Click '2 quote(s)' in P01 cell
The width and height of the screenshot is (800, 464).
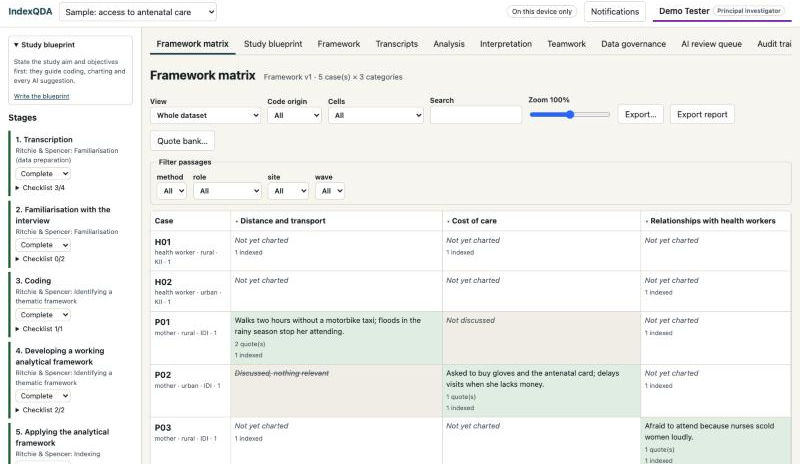(249, 344)
